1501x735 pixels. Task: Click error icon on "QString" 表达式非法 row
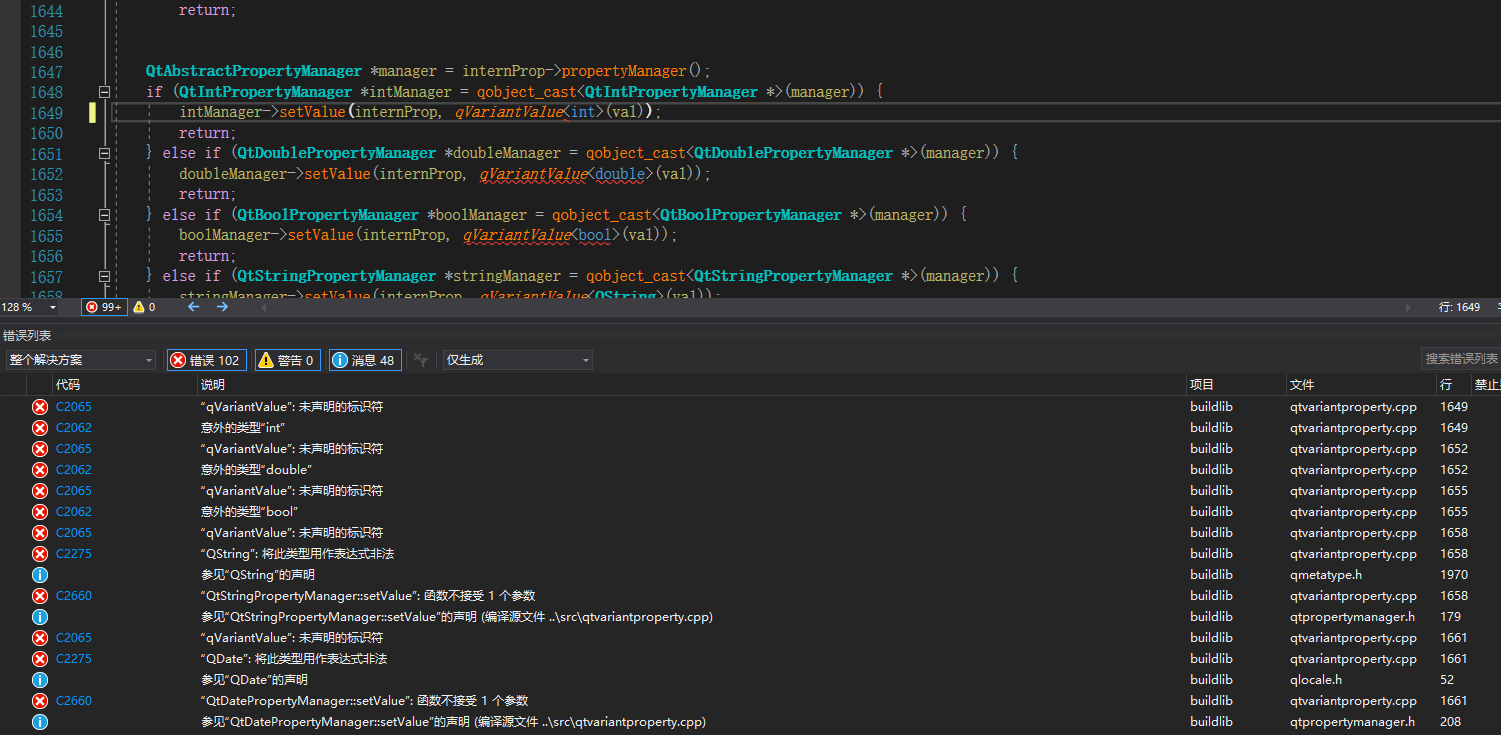click(x=40, y=554)
